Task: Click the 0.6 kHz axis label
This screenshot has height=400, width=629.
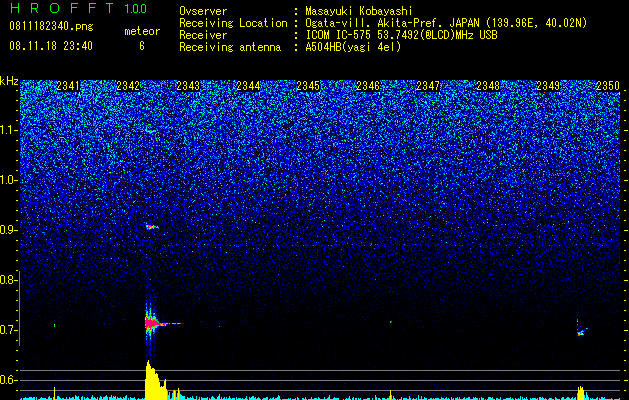Action: (9, 380)
